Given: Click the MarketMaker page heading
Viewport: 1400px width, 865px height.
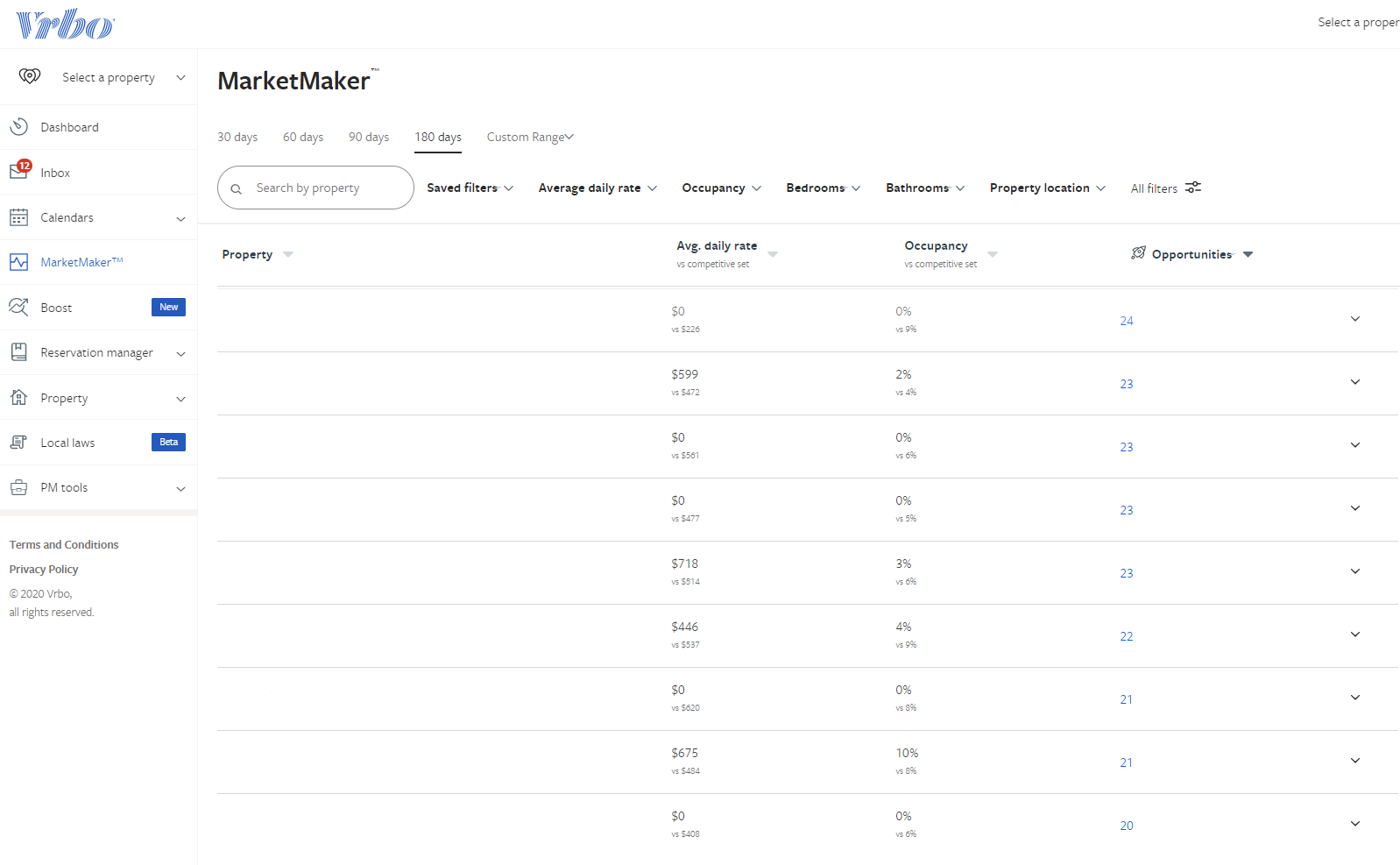Looking at the screenshot, I should 298,81.
